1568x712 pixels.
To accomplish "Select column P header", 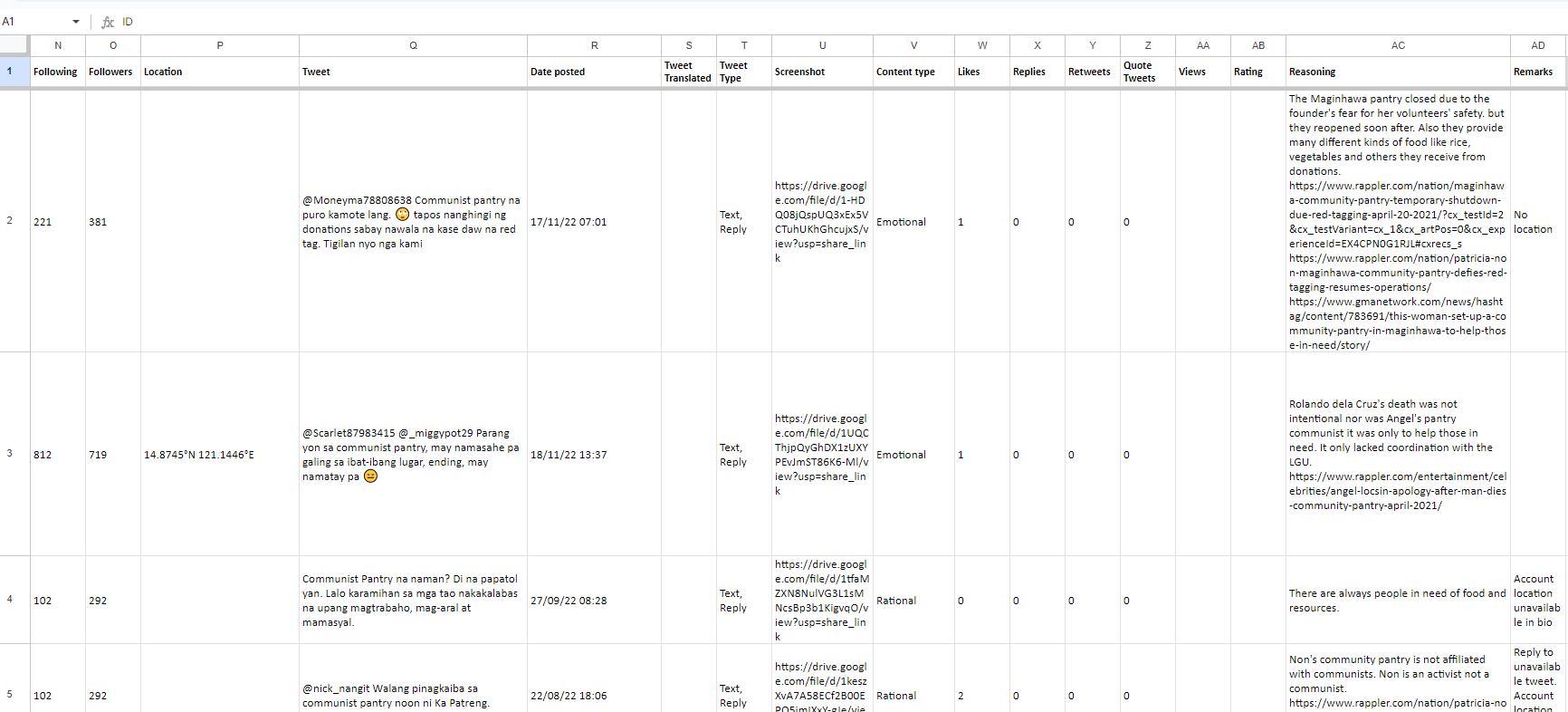I will [x=220, y=45].
